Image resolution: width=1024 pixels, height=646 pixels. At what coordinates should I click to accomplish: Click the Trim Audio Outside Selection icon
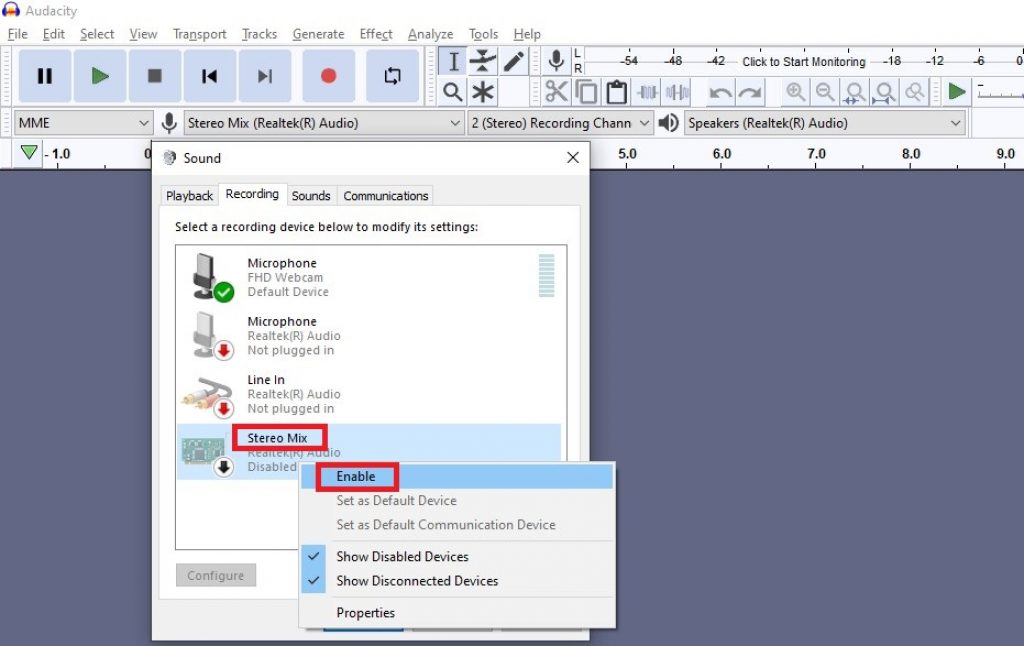pyautogui.click(x=647, y=91)
